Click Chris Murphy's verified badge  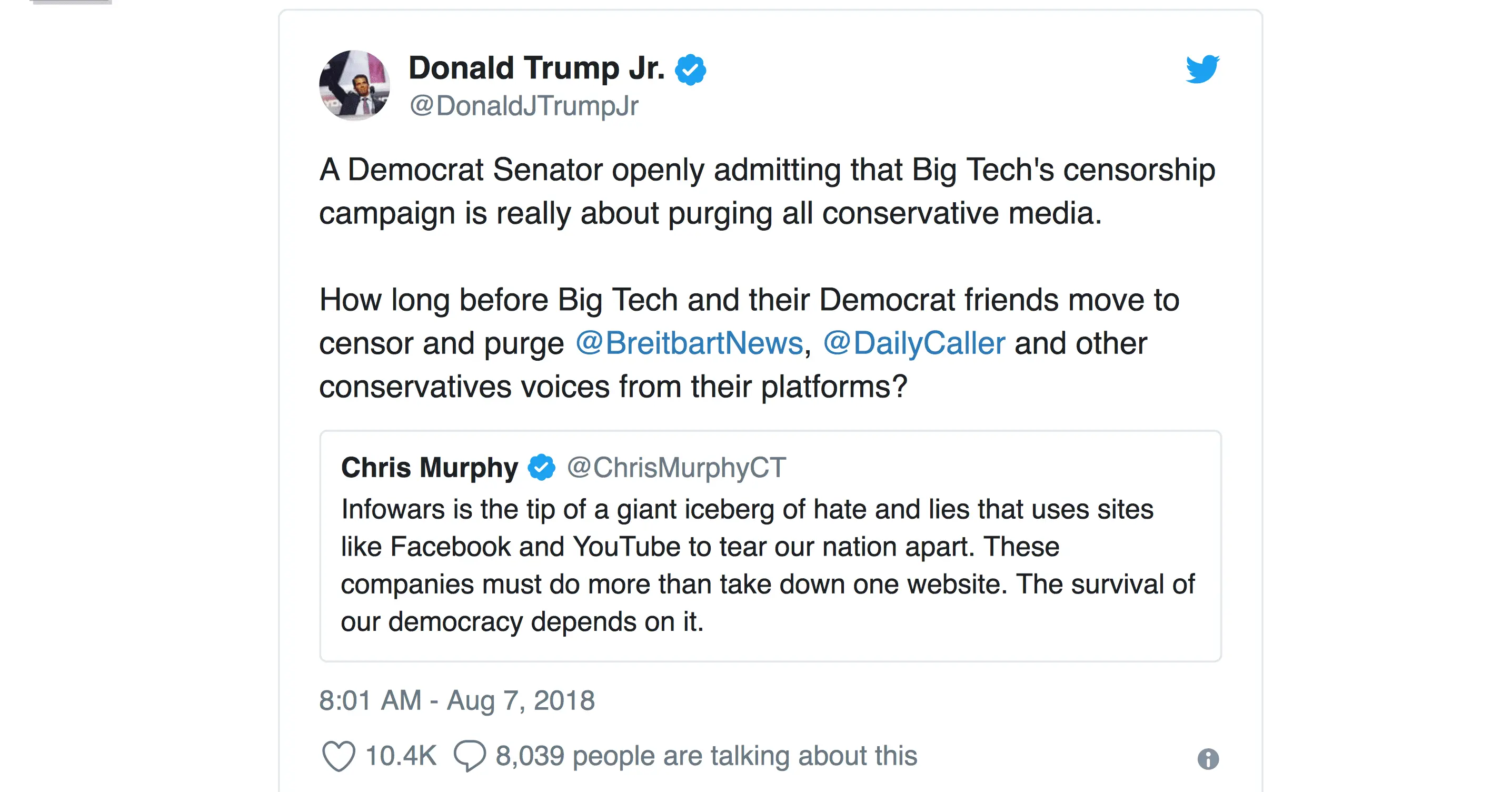click(541, 468)
